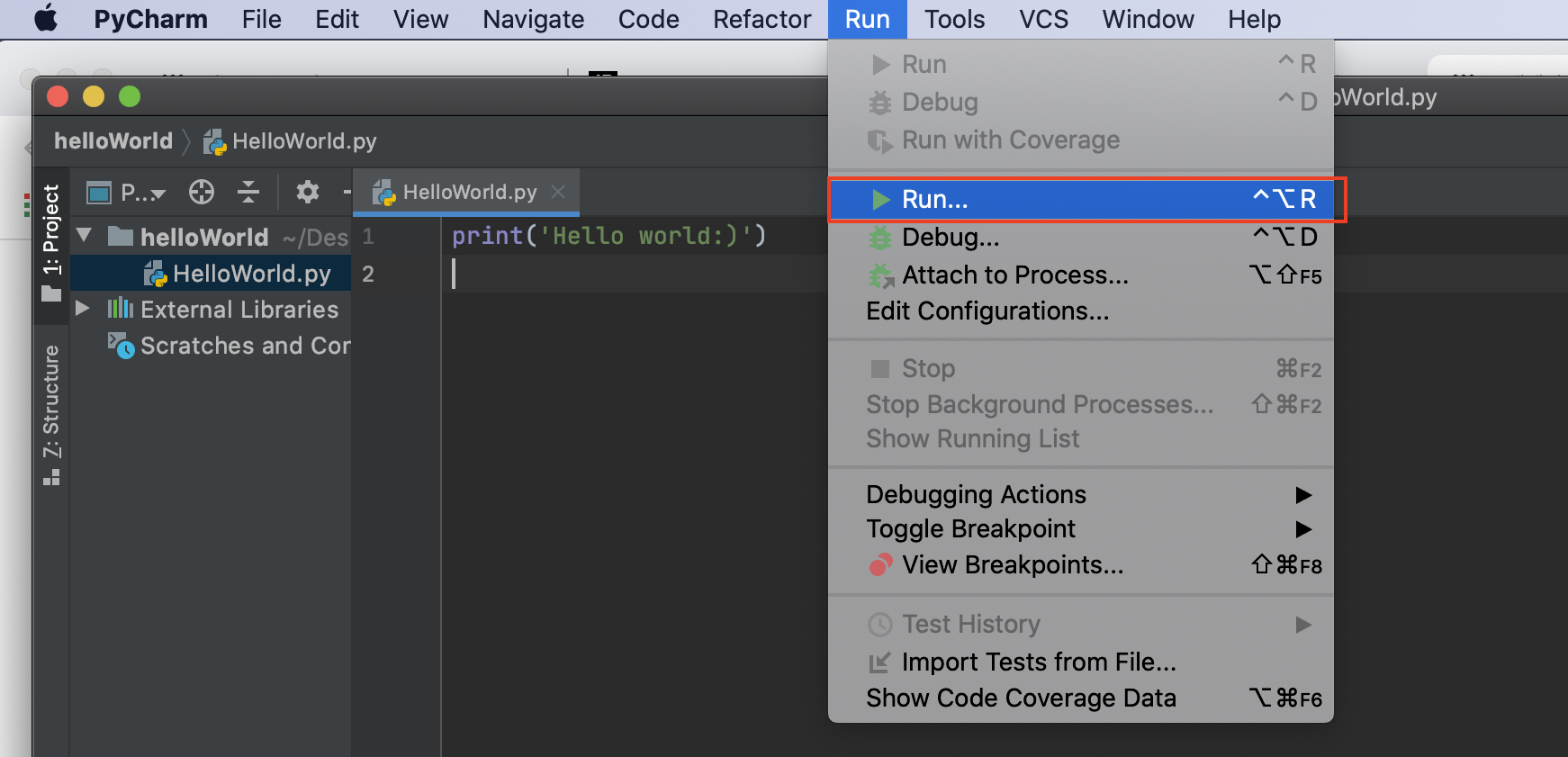
Task: Open Edit Configurations... from the menu
Action: pyautogui.click(x=1081, y=311)
